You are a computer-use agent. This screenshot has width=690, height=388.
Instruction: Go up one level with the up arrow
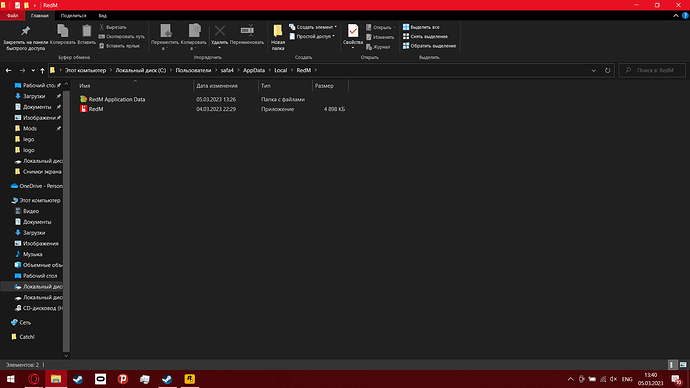tap(42, 70)
